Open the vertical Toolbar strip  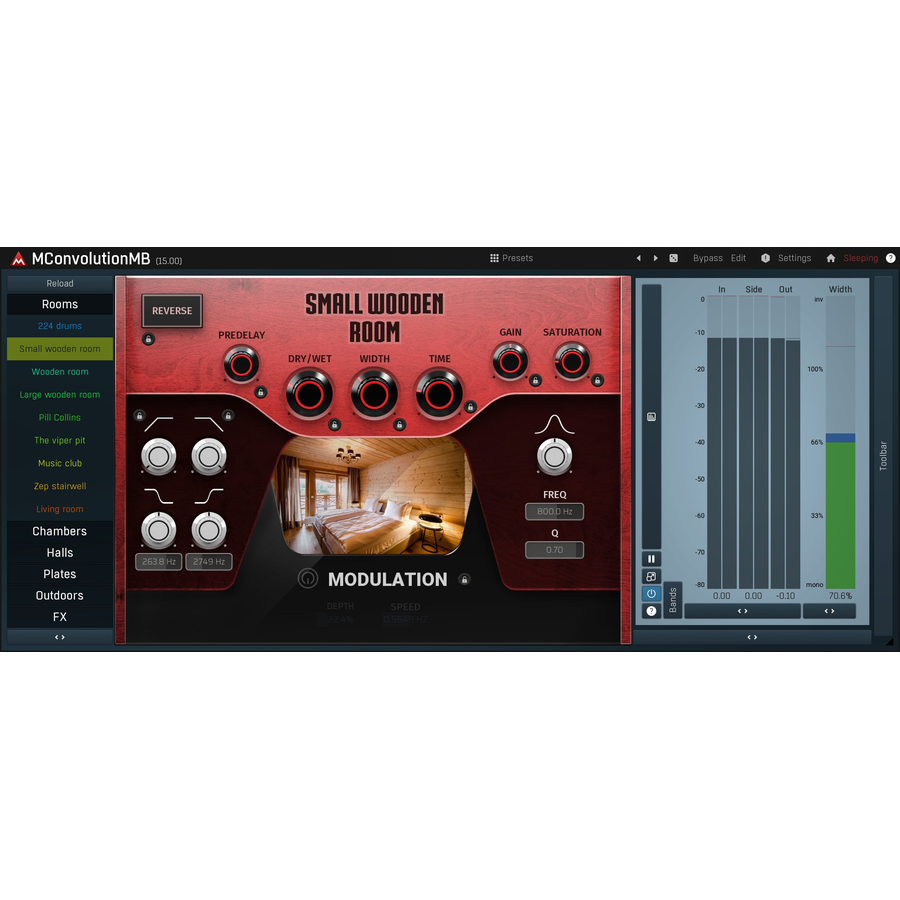[x=883, y=456]
